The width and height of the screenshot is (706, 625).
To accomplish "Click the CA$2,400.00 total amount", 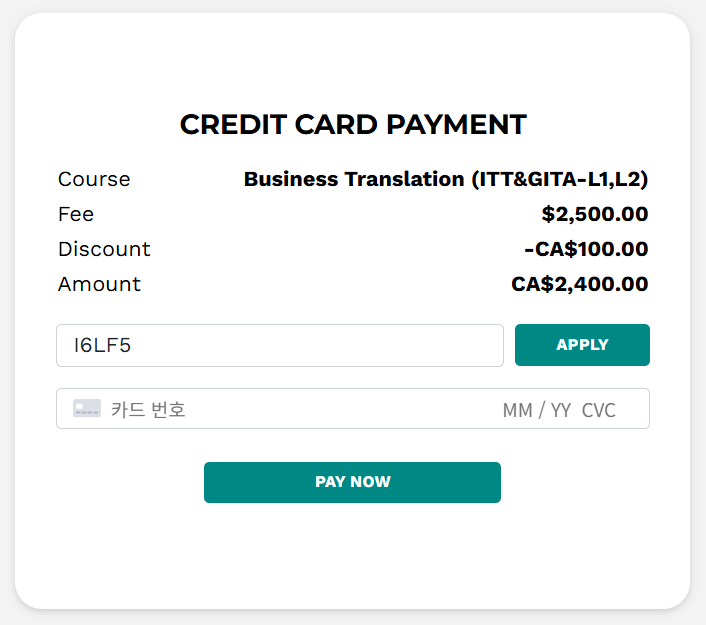I will pos(580,284).
